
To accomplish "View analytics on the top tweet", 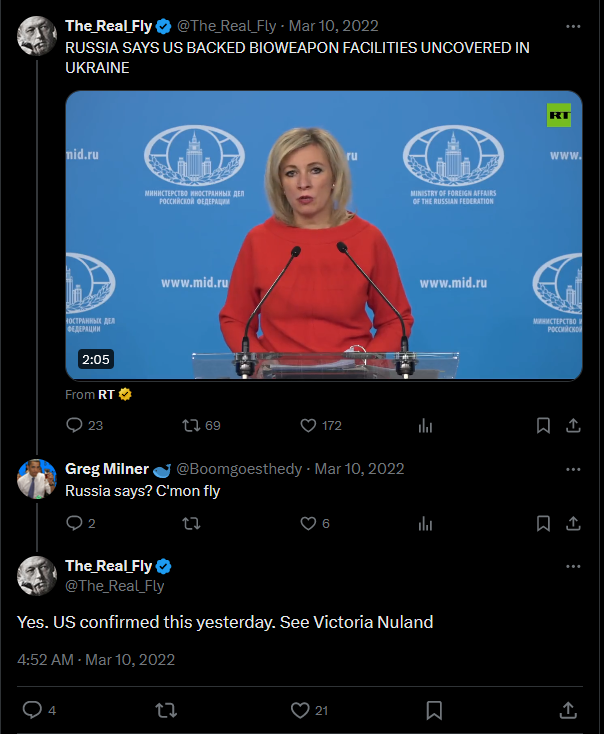I will (x=425, y=425).
